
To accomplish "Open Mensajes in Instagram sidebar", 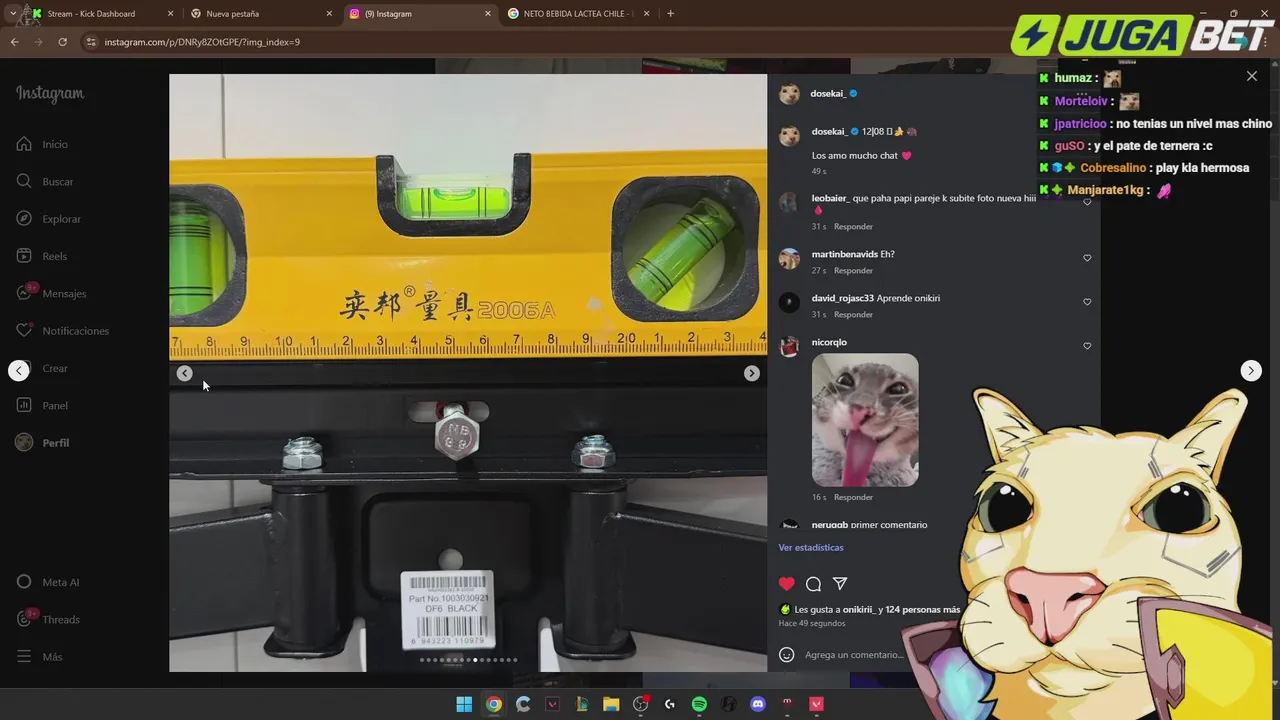I will (51, 293).
